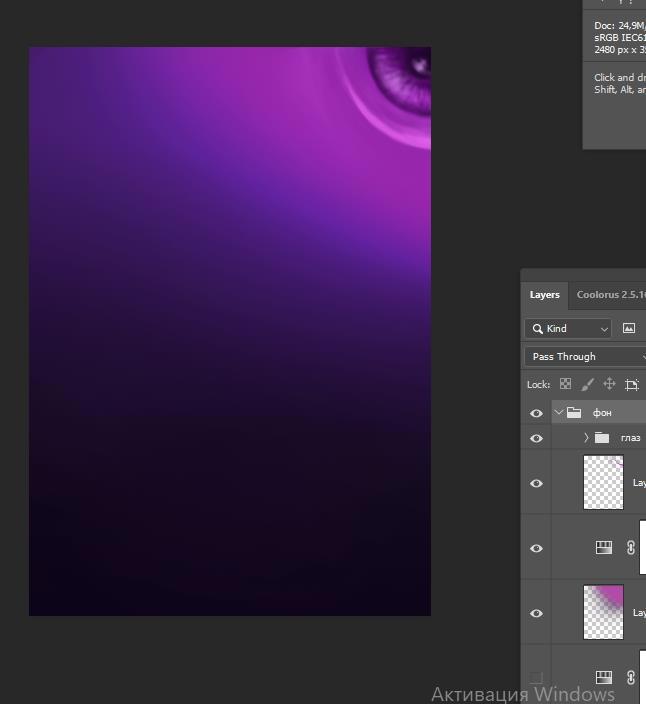Click the folder icon of the глаз group
646x704 pixels.
601,438
